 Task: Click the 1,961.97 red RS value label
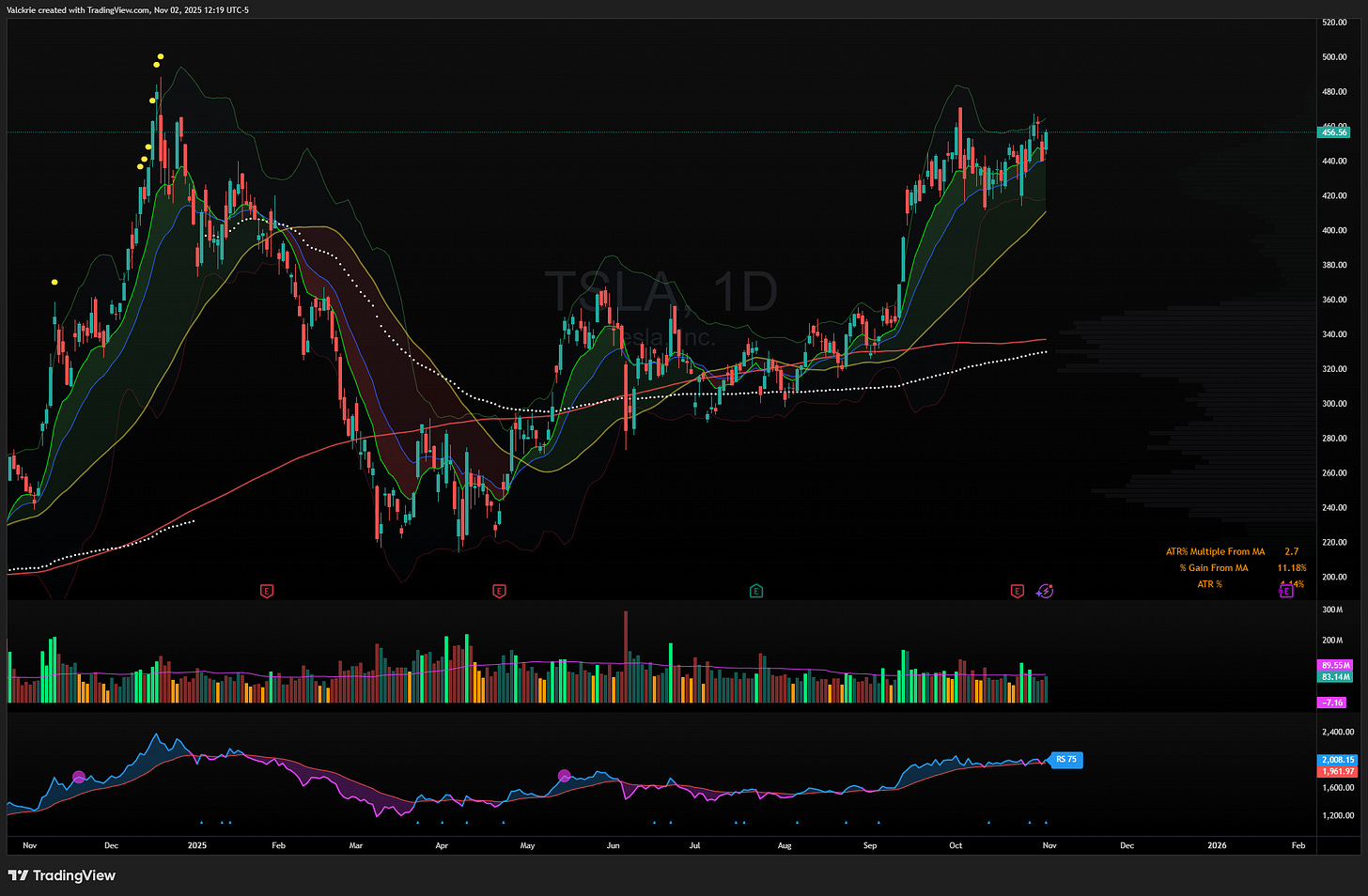click(1338, 771)
